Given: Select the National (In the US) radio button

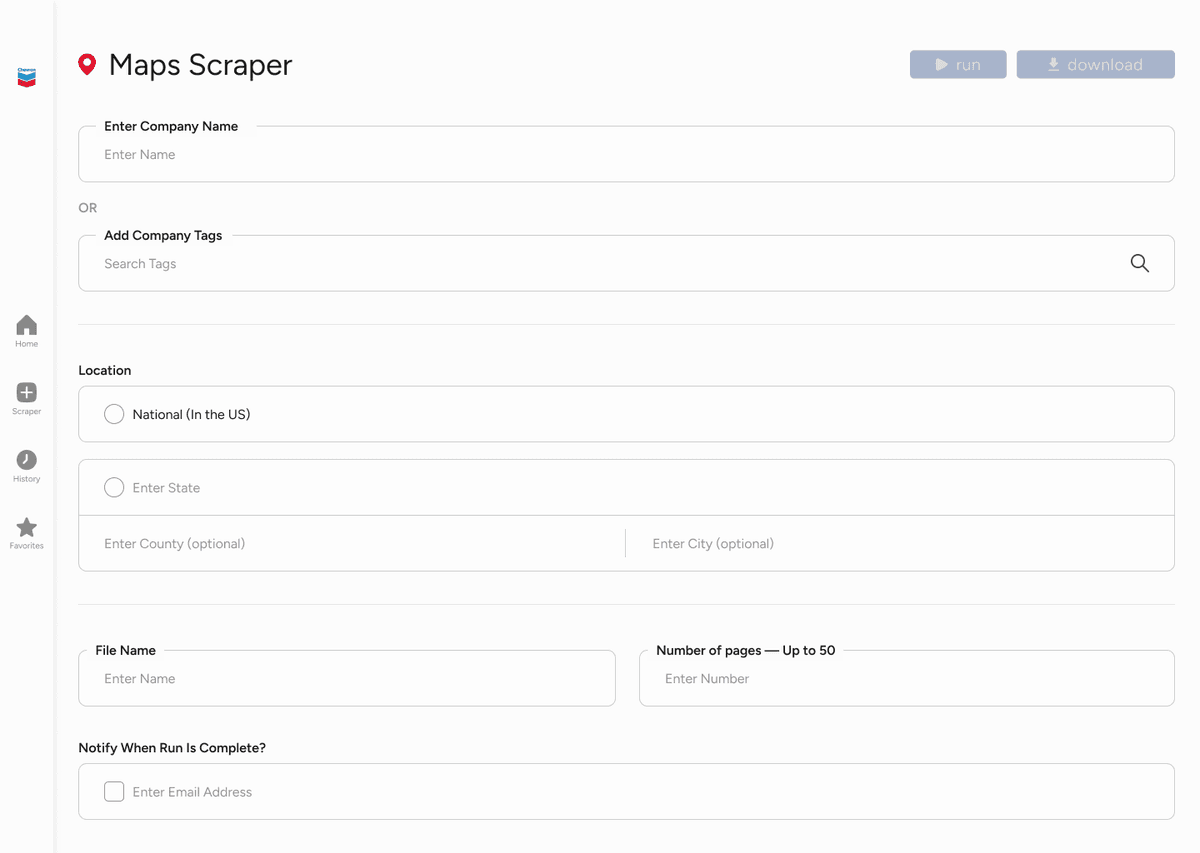Looking at the screenshot, I should click(x=113, y=413).
